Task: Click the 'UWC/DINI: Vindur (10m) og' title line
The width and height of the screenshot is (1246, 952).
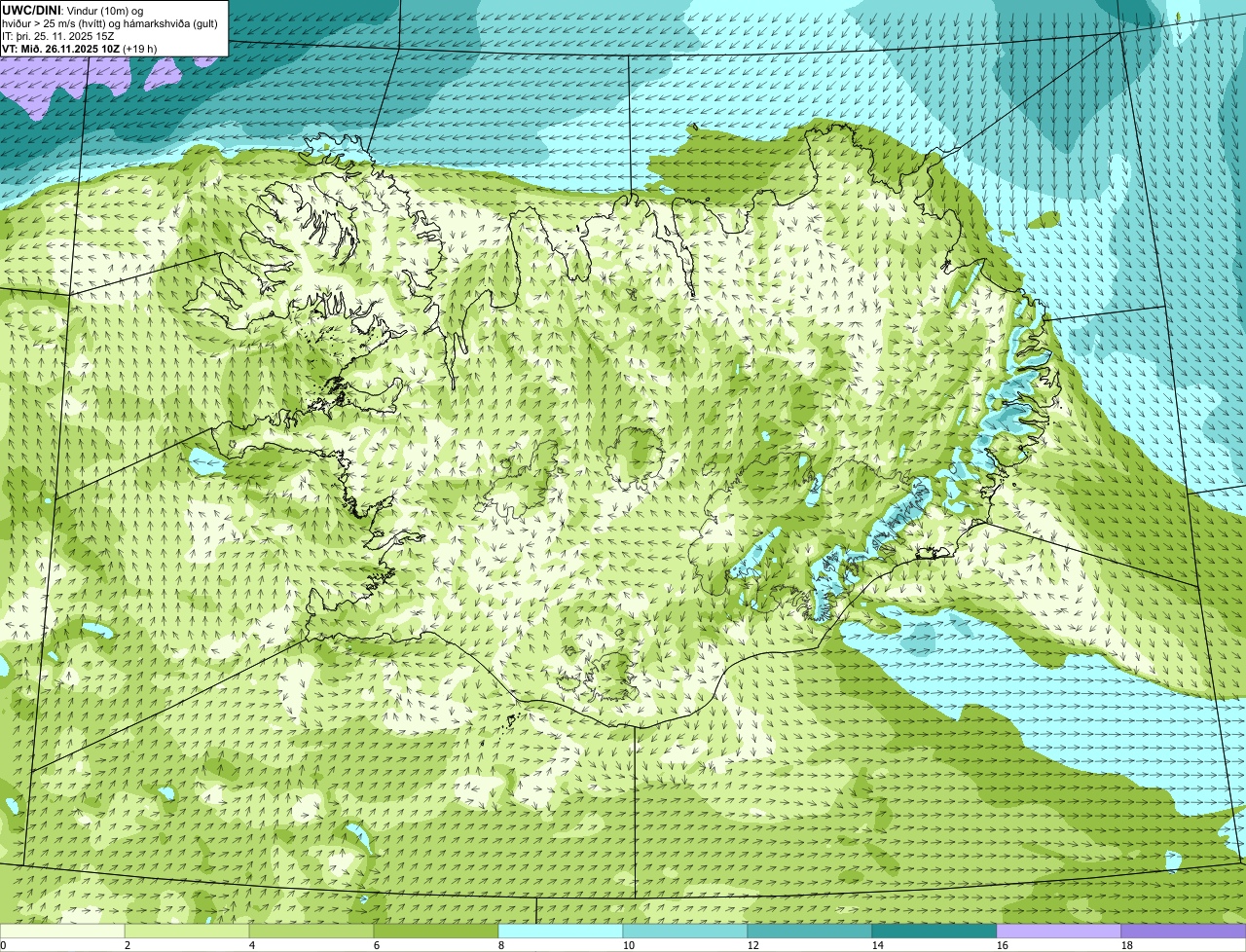Action: [x=73, y=10]
